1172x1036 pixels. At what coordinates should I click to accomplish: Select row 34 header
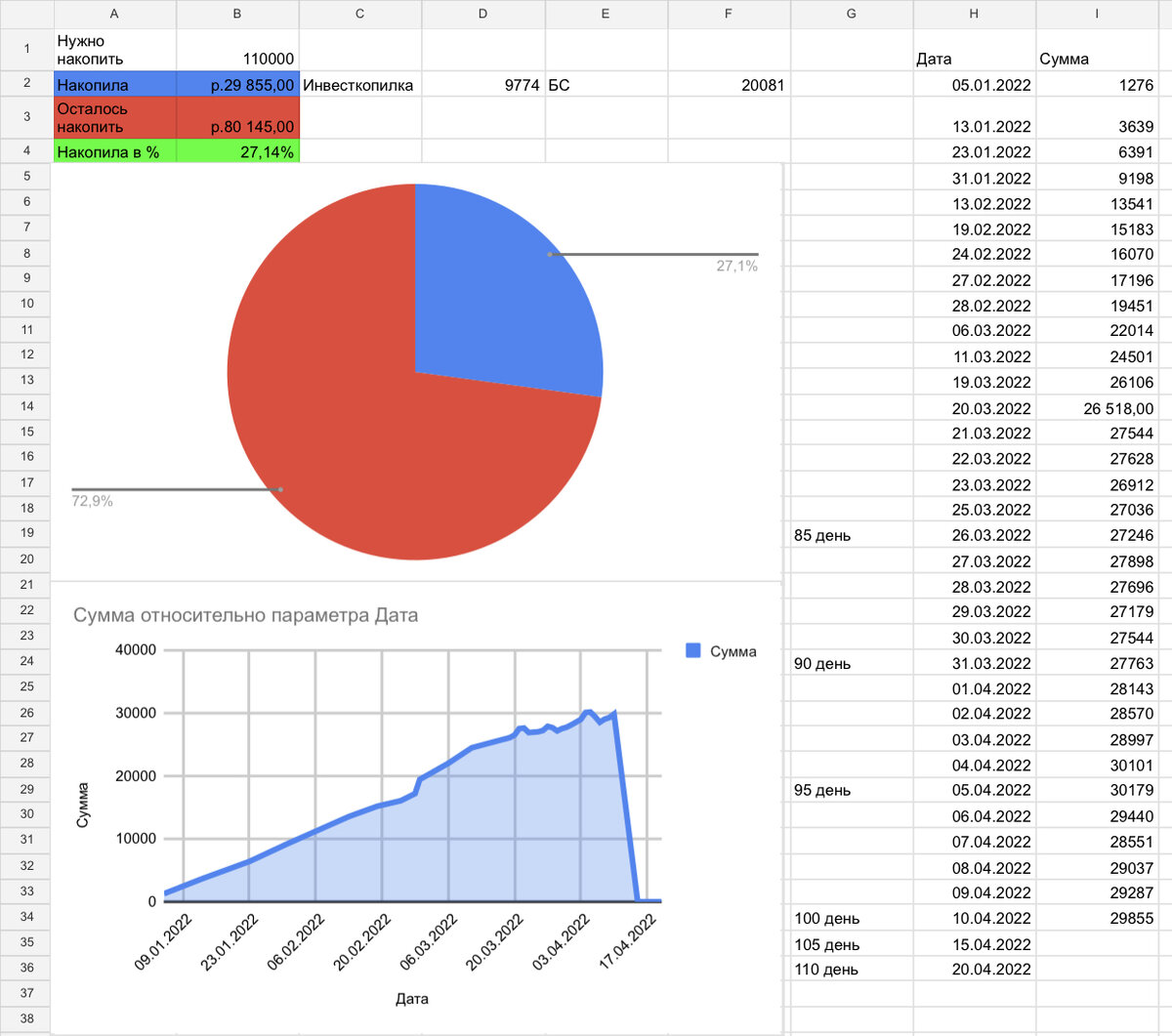pyautogui.click(x=26, y=917)
